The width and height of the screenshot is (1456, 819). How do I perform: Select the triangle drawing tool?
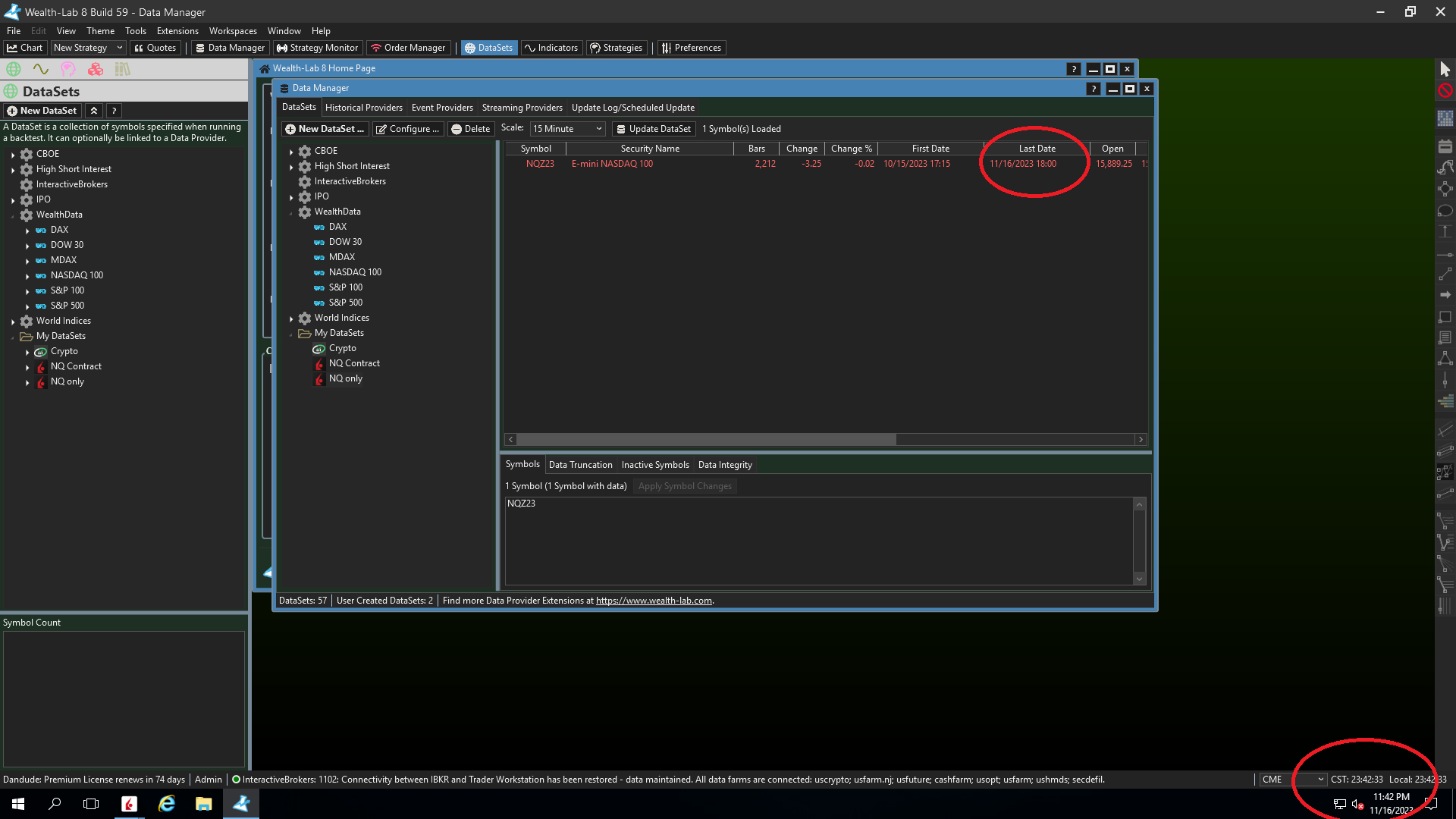[x=1445, y=359]
